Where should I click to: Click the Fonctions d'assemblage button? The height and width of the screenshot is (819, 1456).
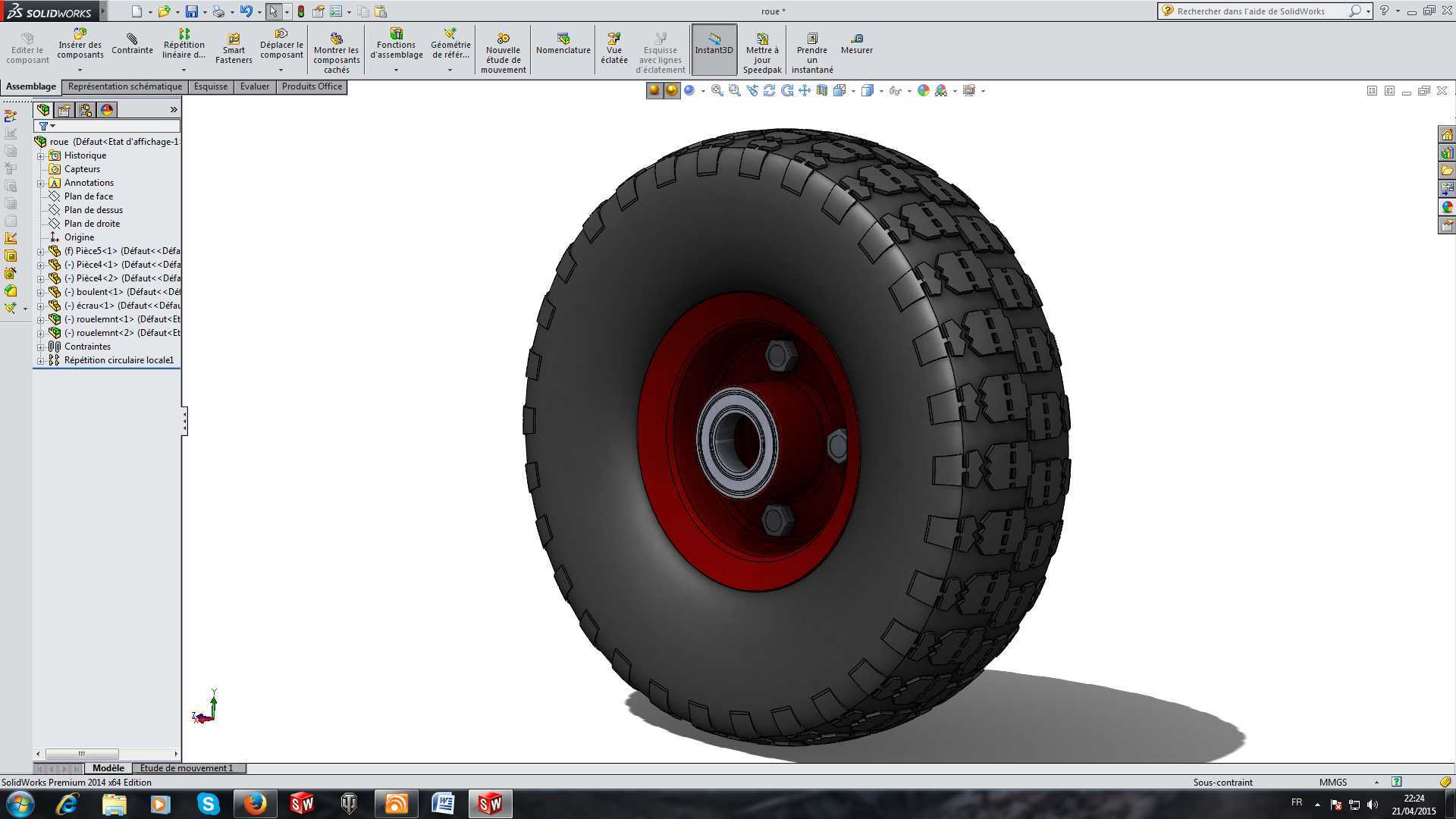(x=396, y=44)
